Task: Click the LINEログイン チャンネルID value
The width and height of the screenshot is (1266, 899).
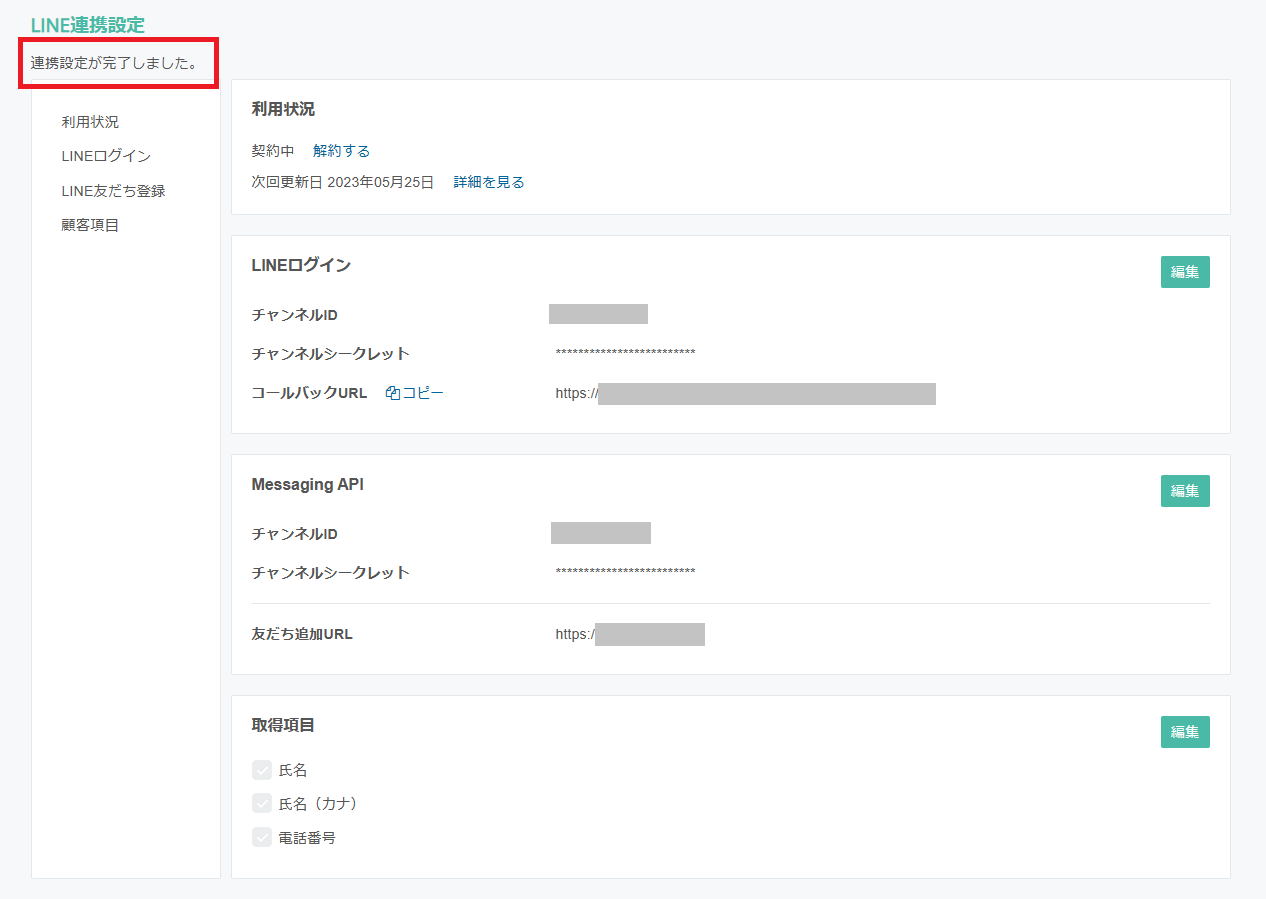Action: click(598, 314)
